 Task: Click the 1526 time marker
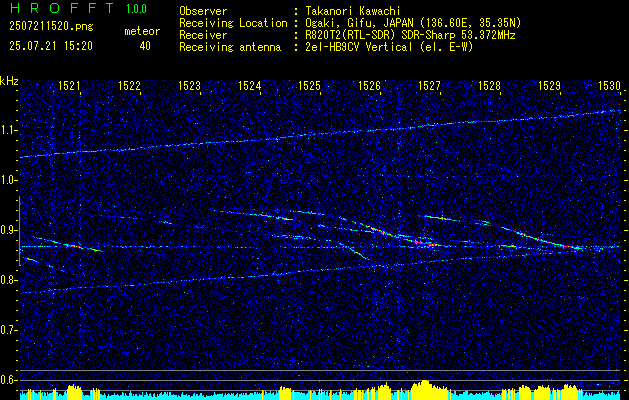tap(369, 85)
